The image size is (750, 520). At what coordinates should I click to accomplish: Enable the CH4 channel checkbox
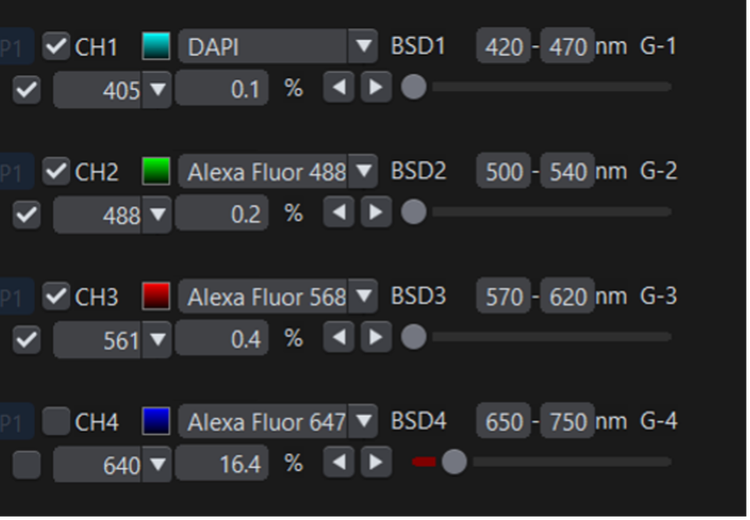(x=56, y=422)
